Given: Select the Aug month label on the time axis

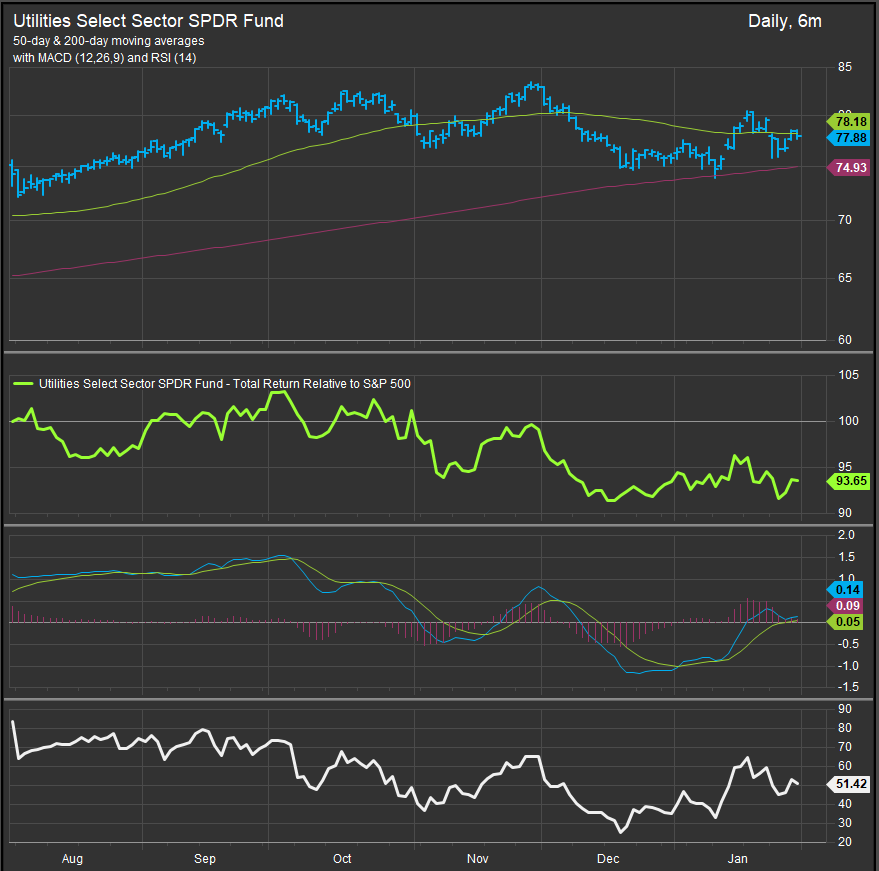Looking at the screenshot, I should [x=72, y=859].
